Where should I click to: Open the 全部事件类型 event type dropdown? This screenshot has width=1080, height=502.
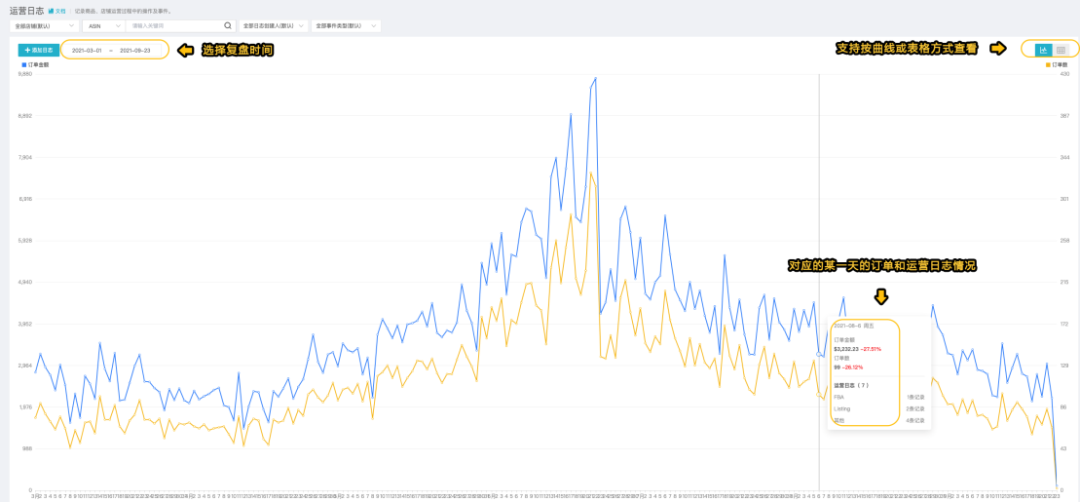pyautogui.click(x=346, y=26)
